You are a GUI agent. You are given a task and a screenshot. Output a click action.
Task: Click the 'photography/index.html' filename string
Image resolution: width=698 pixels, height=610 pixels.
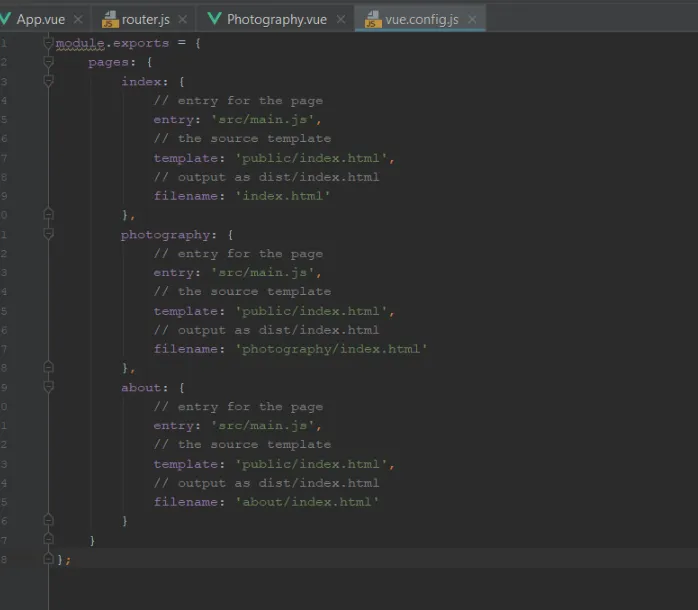point(331,349)
